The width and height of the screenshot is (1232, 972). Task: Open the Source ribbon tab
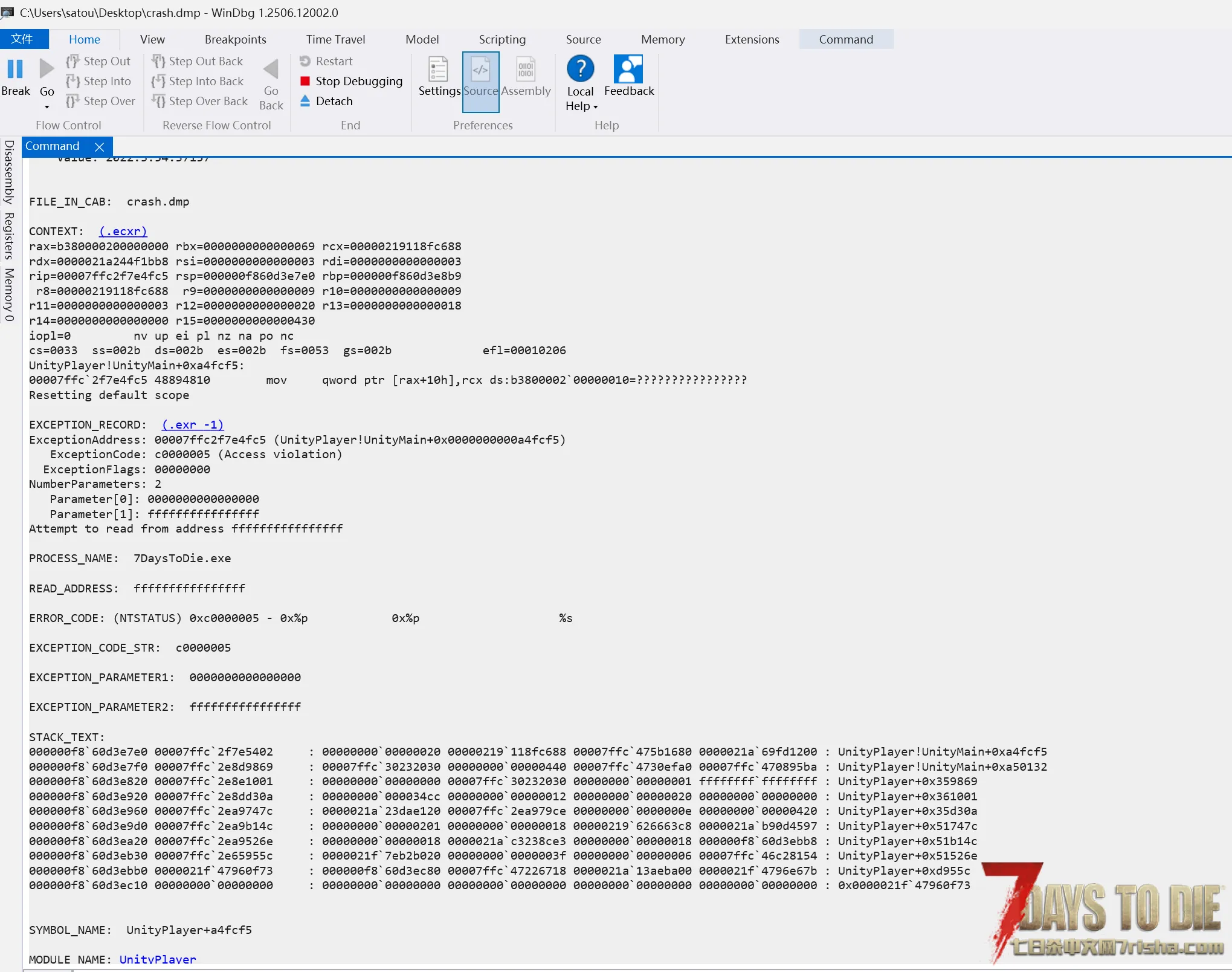[x=584, y=39]
